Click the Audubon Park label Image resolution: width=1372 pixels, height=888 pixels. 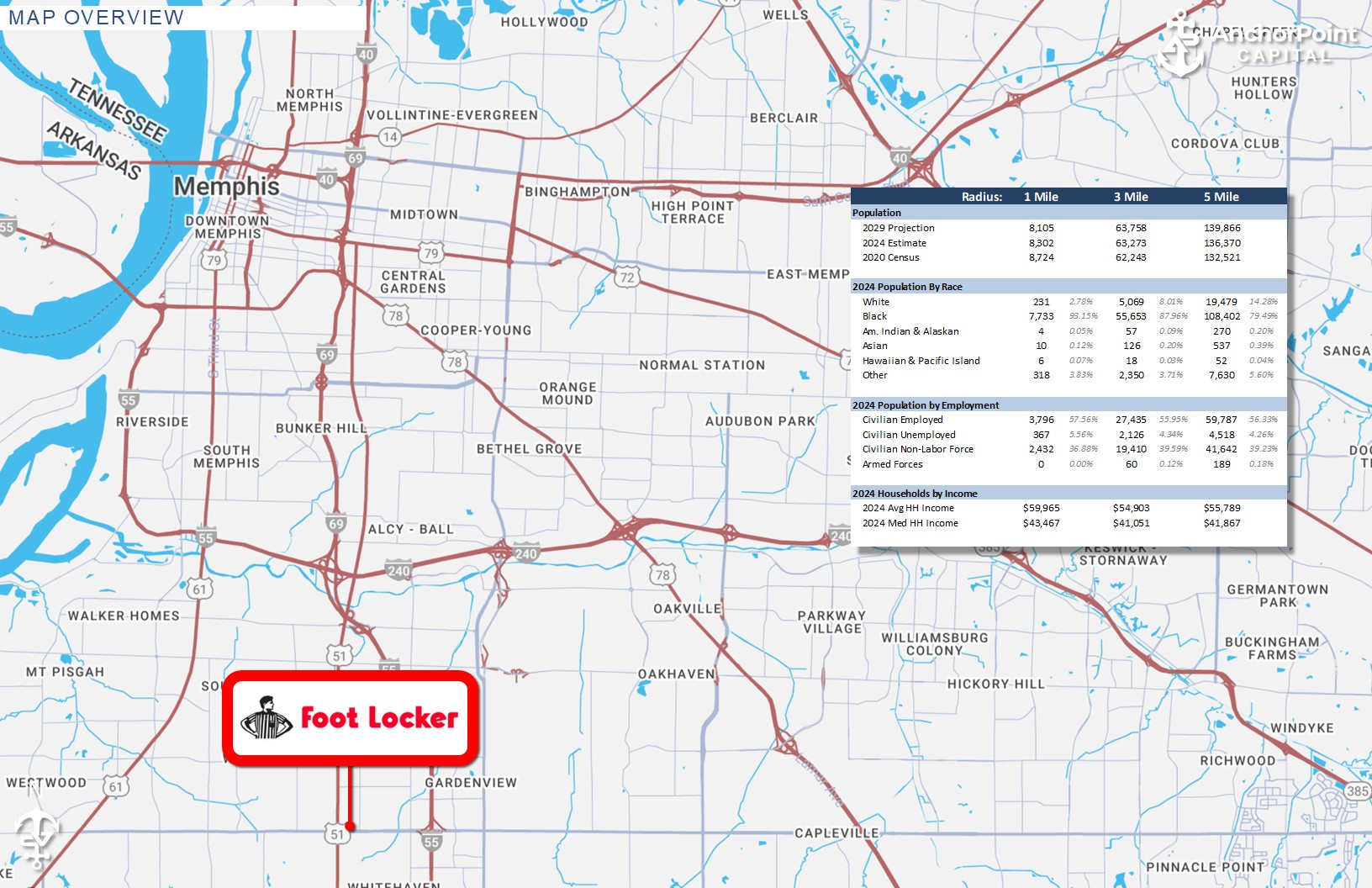click(x=761, y=420)
